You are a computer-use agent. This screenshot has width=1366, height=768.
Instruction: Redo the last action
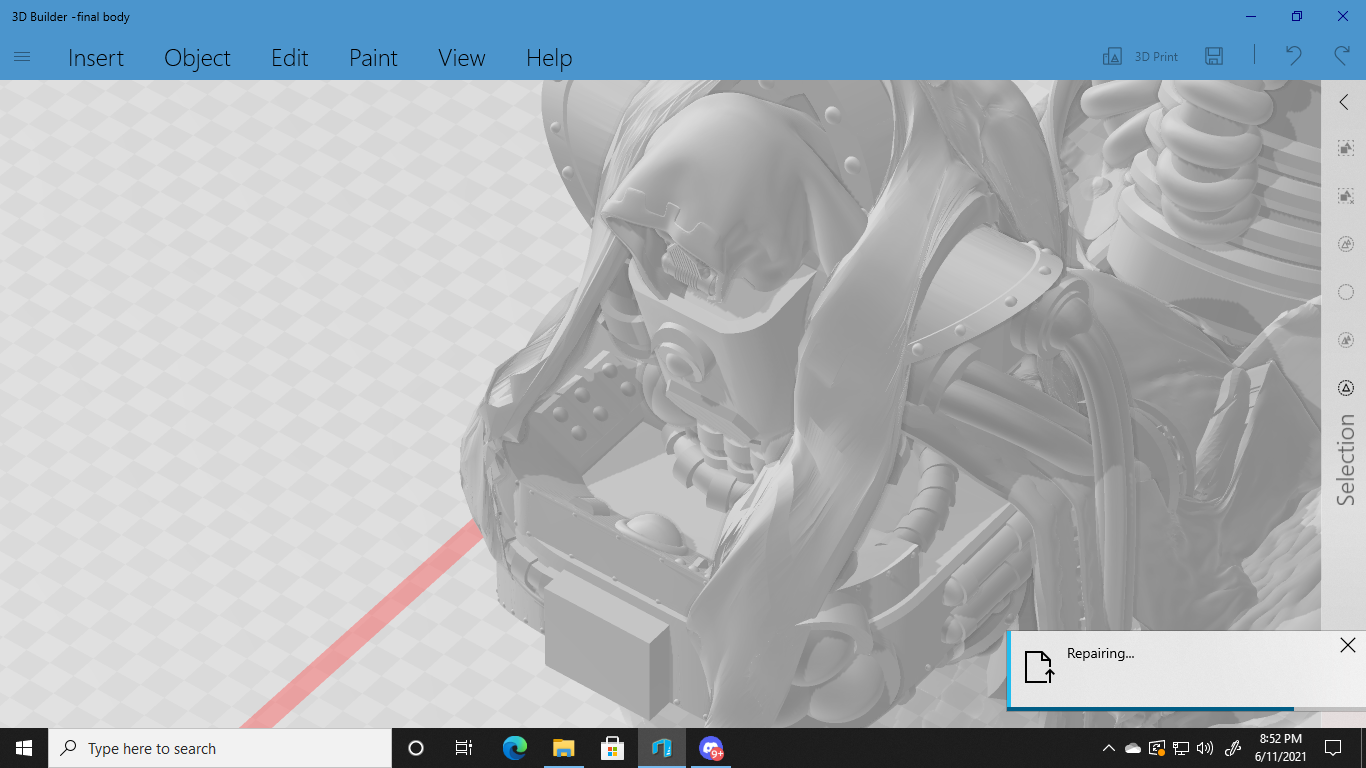pyautogui.click(x=1342, y=56)
